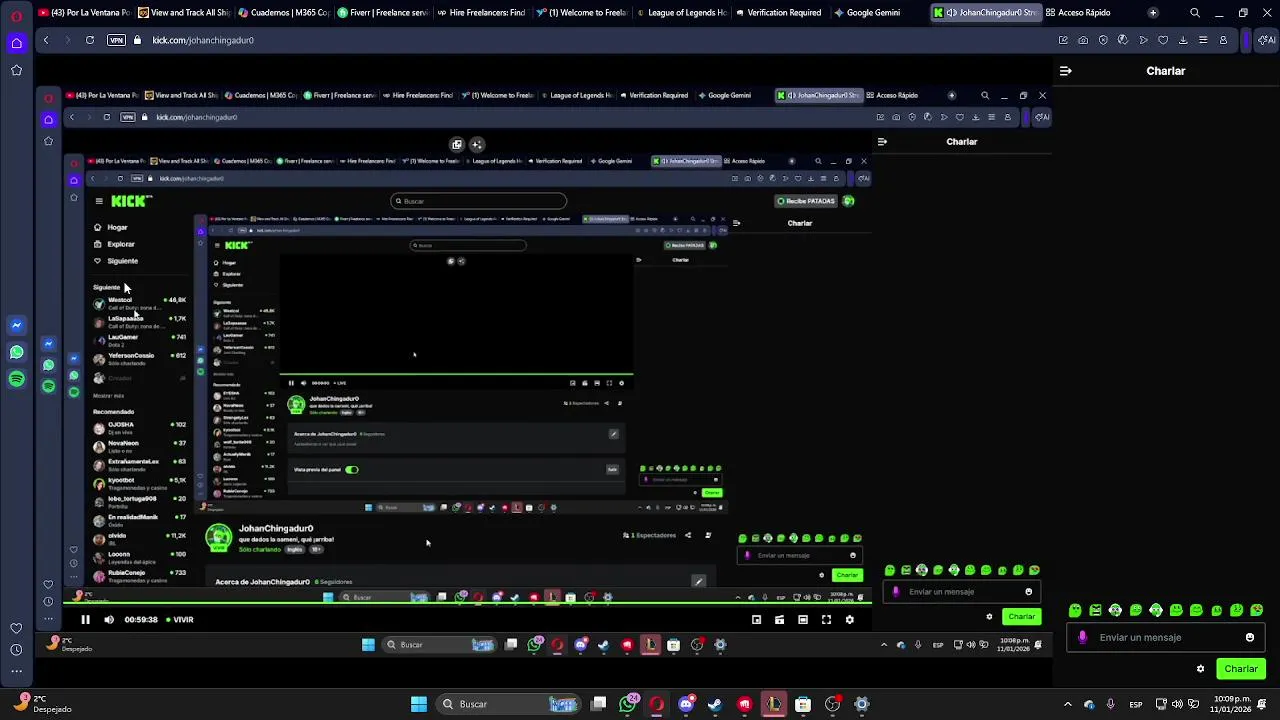Open Easy Setup menu lines icon

[x=1203, y=40]
